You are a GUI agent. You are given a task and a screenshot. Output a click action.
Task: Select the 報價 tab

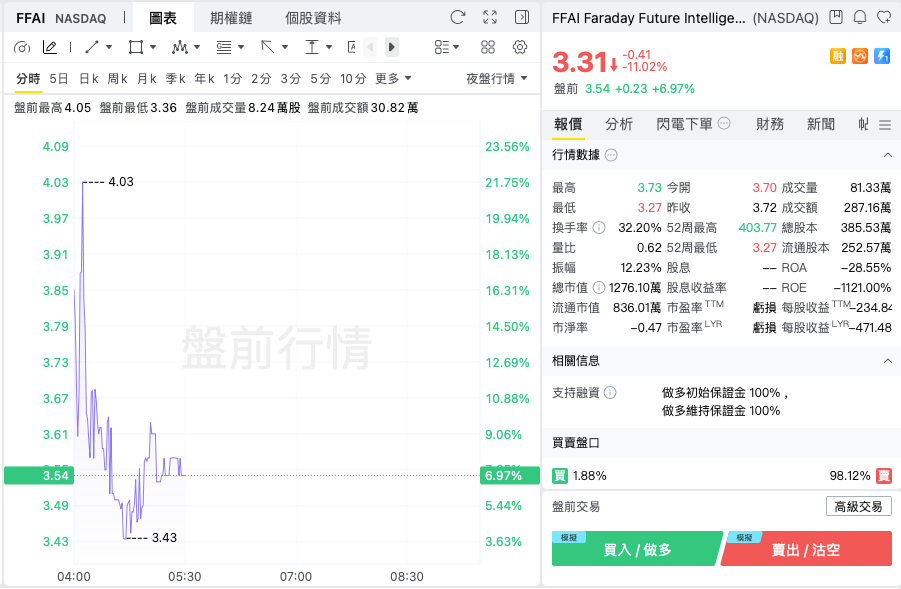click(x=568, y=124)
